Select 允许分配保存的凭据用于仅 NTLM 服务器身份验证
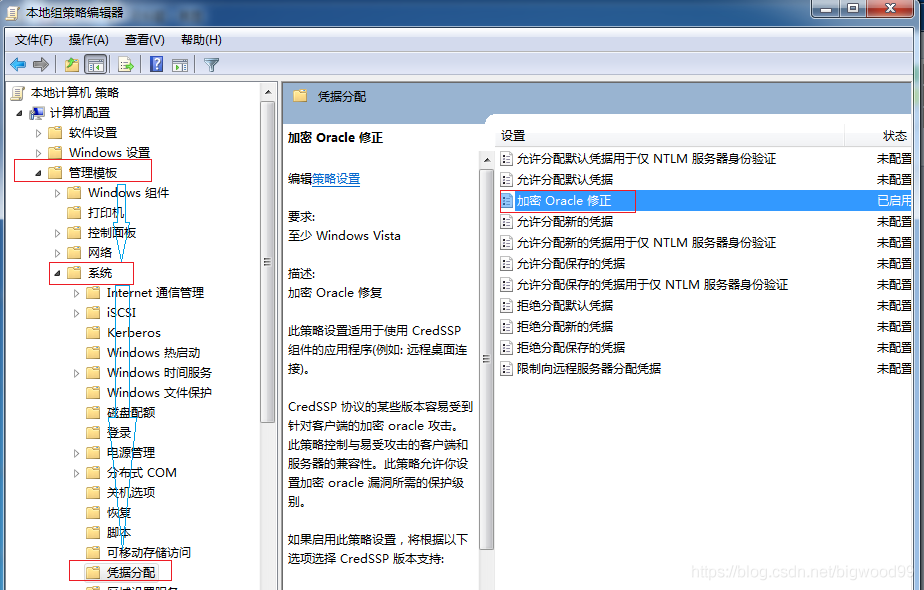This screenshot has height=590, width=924. click(652, 285)
